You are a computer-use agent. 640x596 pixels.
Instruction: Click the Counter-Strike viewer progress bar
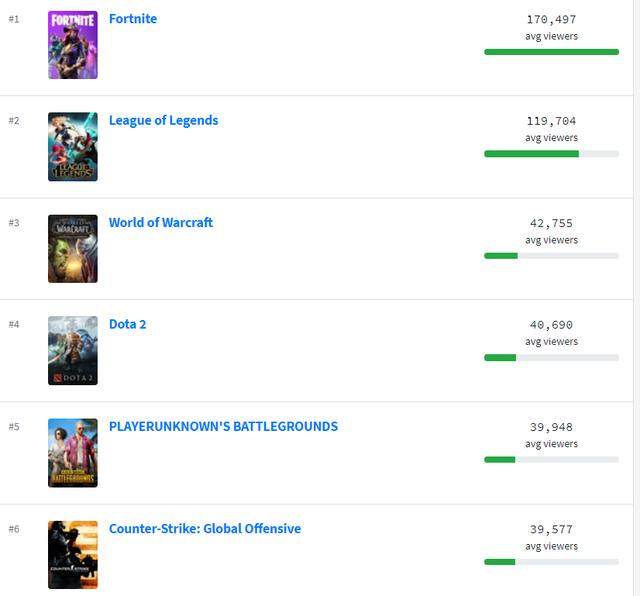coord(551,562)
